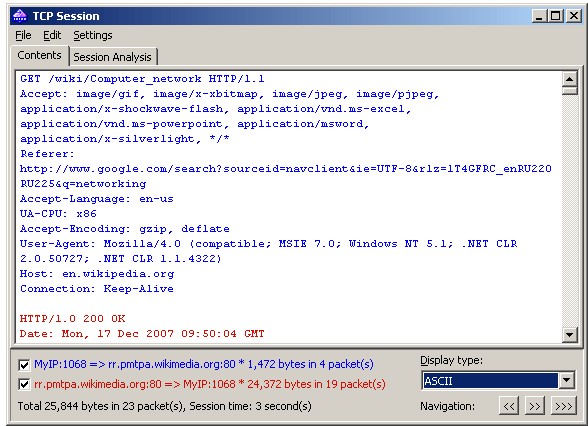Click the vertical scrollbar thumb
This screenshot has height=426, width=588.
(570, 90)
